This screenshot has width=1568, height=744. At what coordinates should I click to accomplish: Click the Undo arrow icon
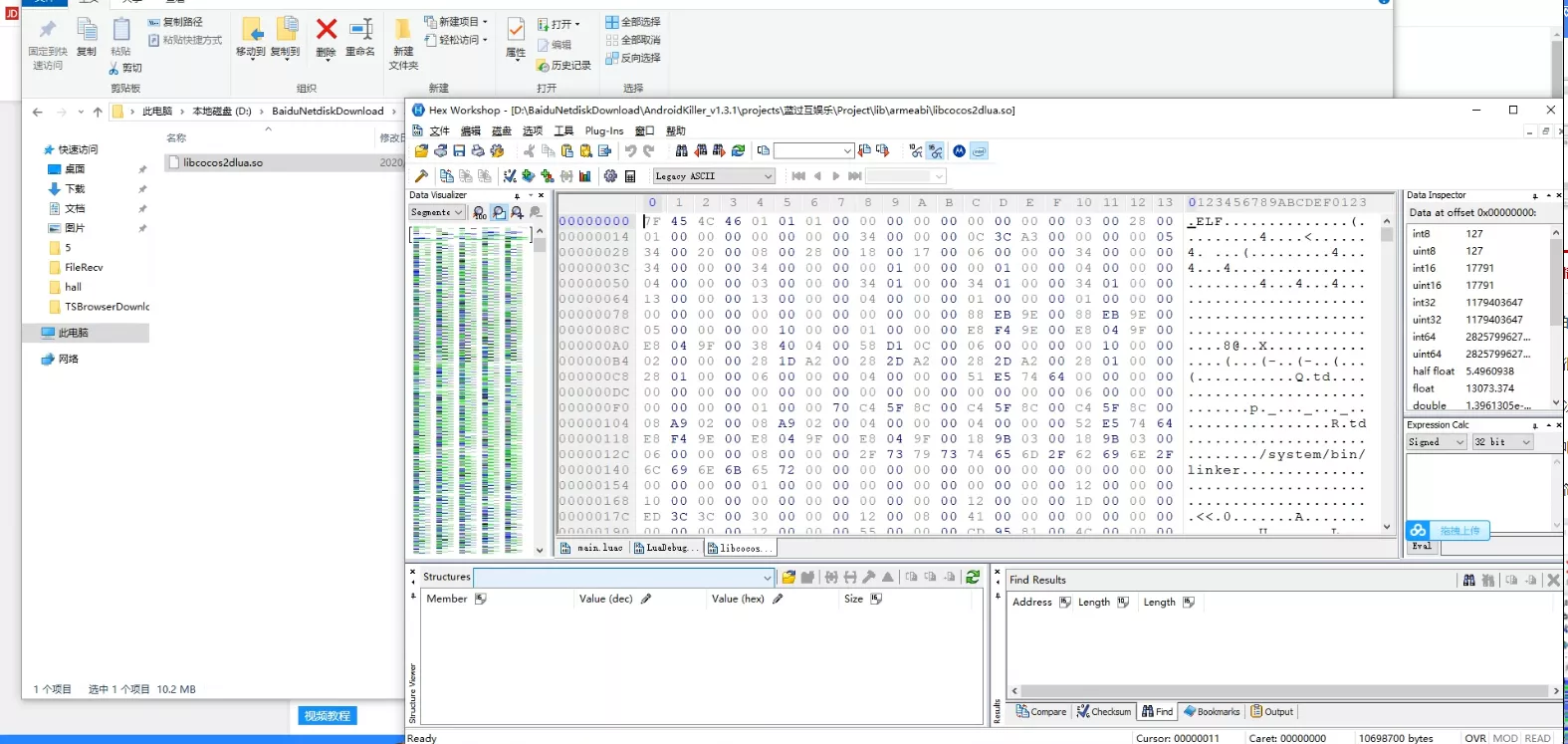(x=630, y=150)
